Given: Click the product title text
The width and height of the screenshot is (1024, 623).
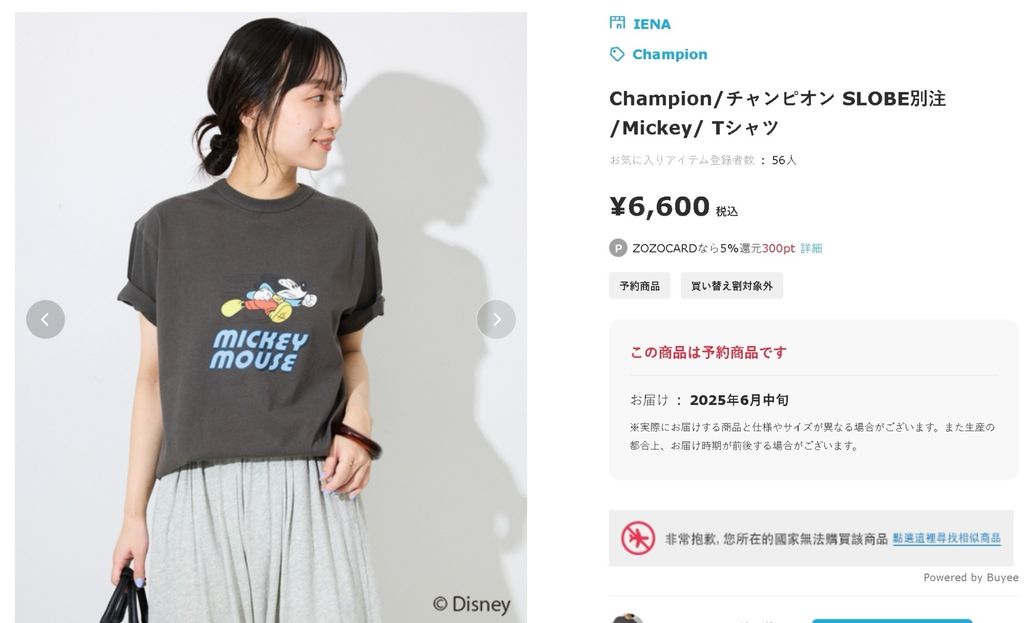Looking at the screenshot, I should [x=777, y=113].
